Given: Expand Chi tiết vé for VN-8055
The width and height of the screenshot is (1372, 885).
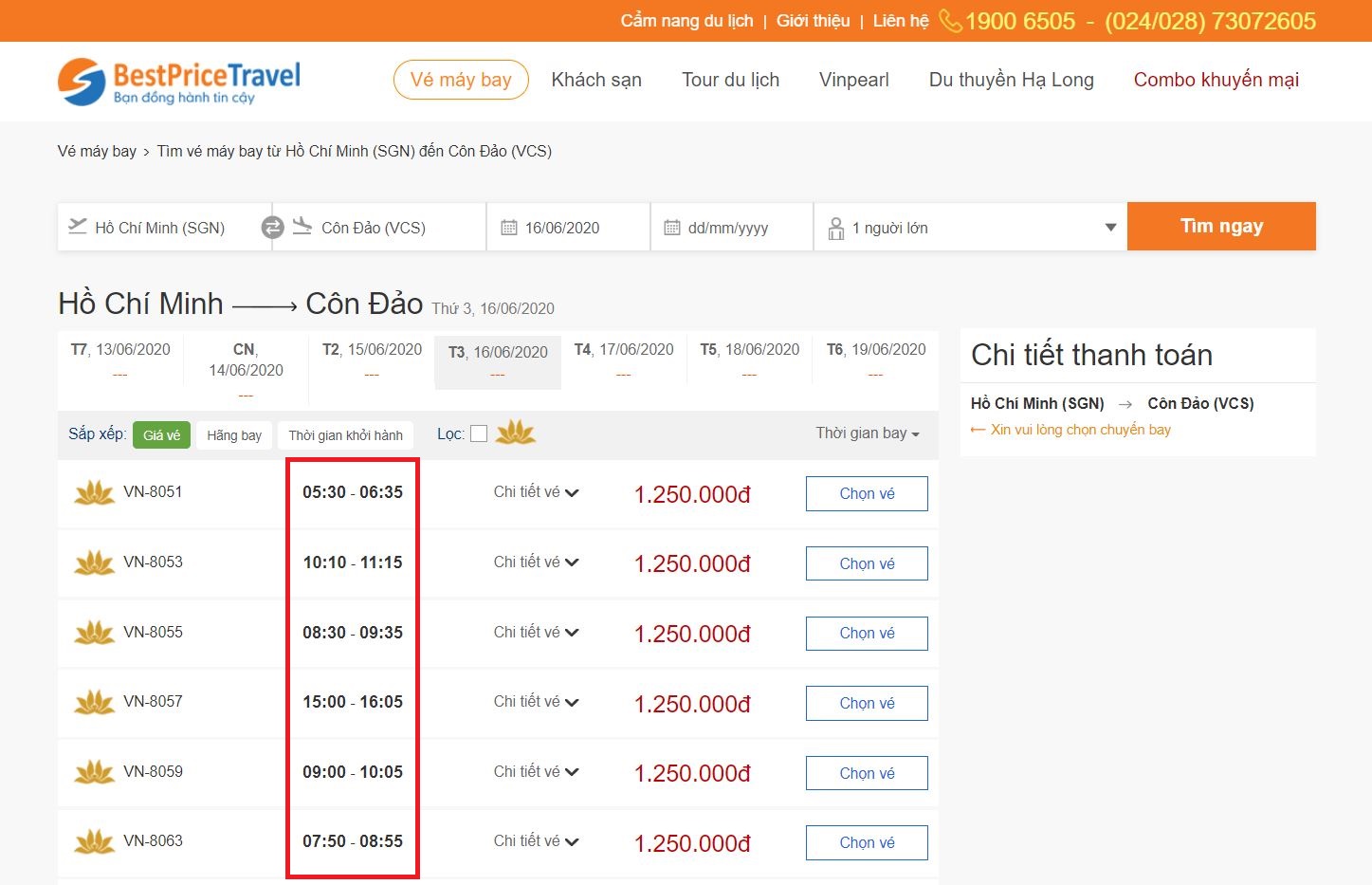Looking at the screenshot, I should pos(536,632).
